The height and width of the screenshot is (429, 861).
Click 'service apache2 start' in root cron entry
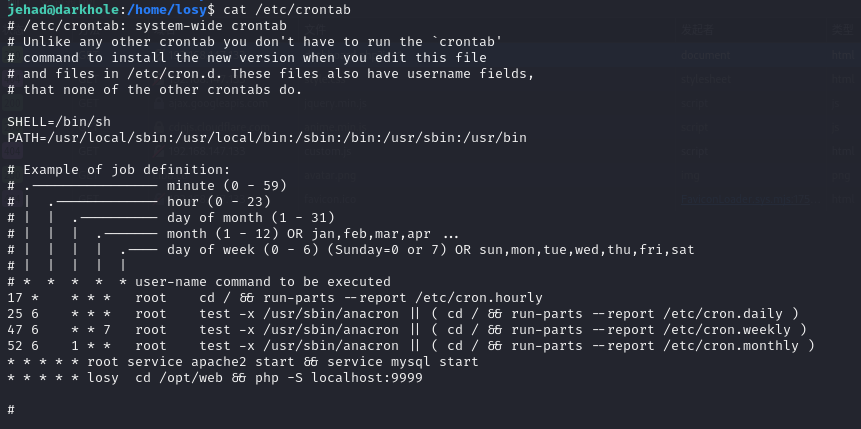(210, 362)
